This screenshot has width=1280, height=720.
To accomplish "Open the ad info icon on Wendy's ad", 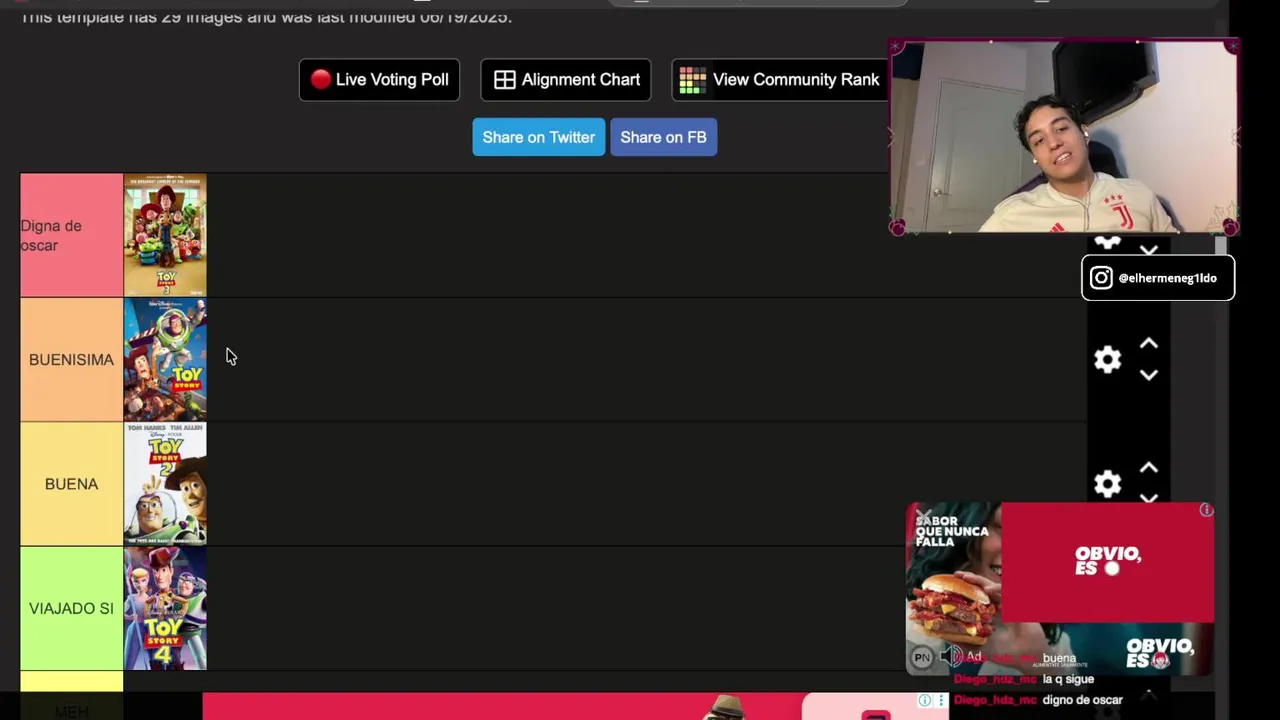I will 1206,510.
